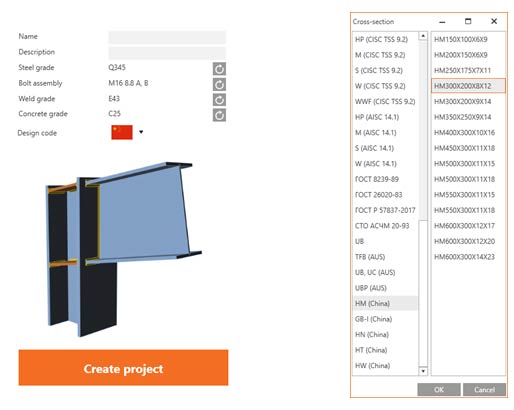Click the China flag design code icon
Screen dimensions: 514x410
click(122, 132)
